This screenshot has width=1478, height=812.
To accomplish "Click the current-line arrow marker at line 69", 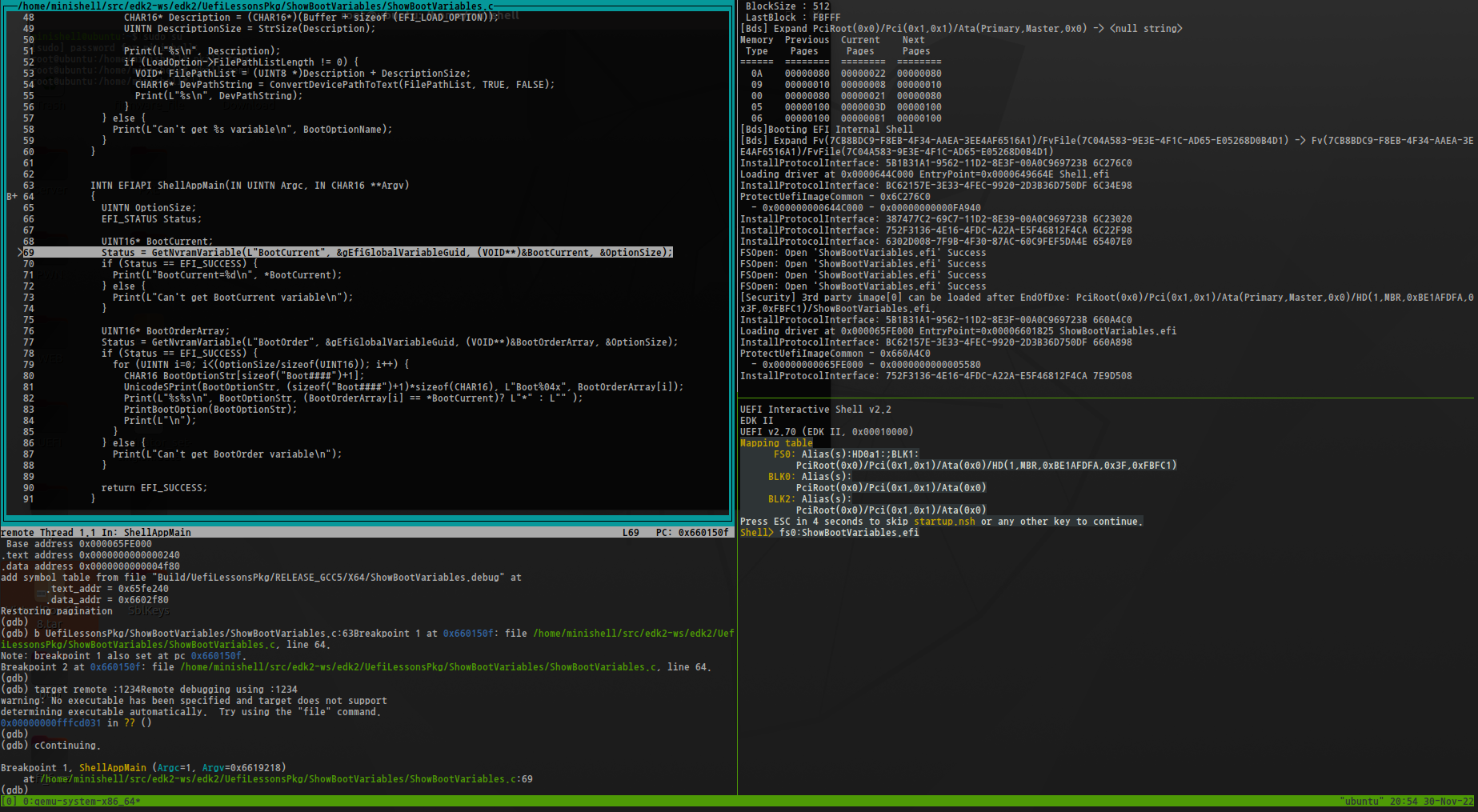I will tap(20, 252).
